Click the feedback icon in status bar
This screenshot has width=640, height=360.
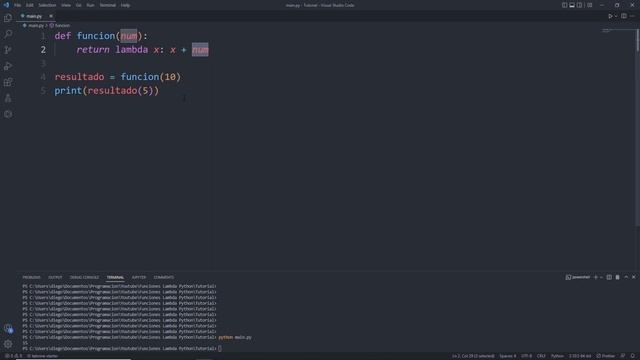[623, 356]
